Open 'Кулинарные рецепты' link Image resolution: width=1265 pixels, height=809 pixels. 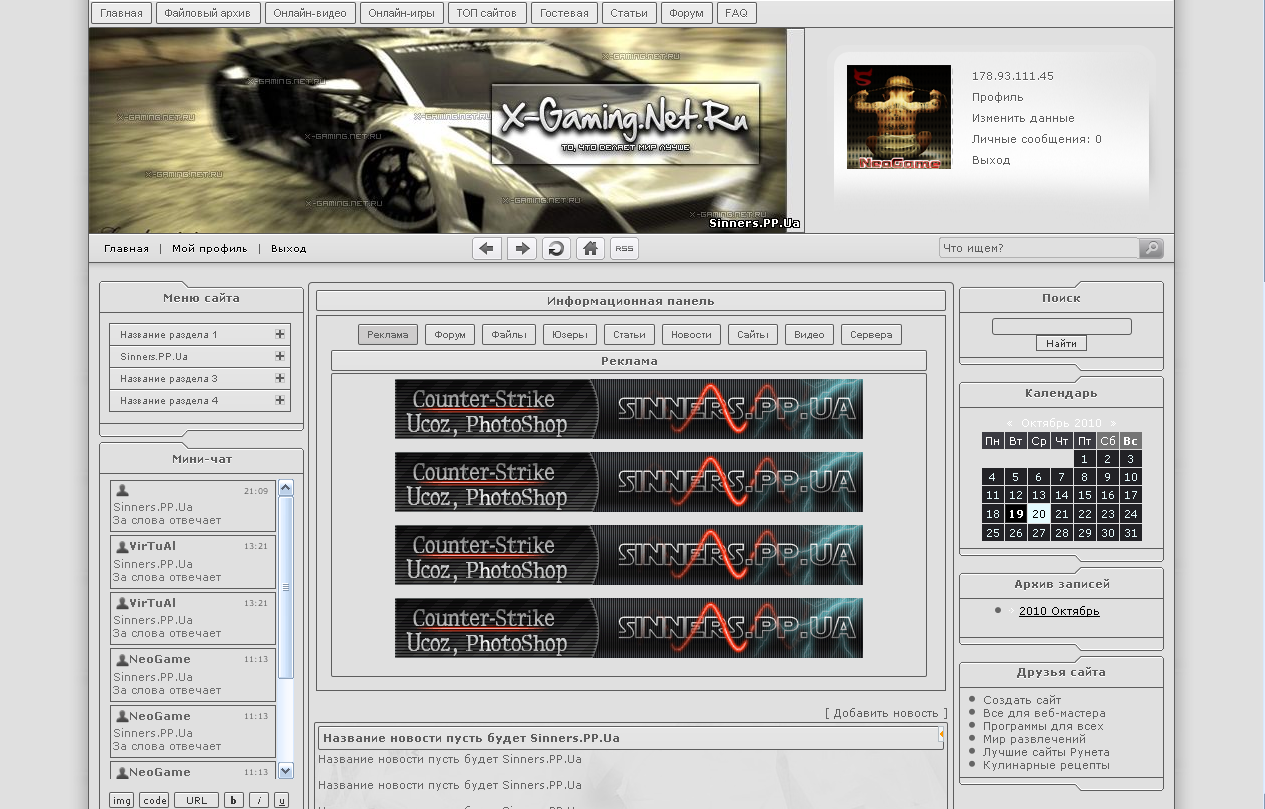point(1046,765)
